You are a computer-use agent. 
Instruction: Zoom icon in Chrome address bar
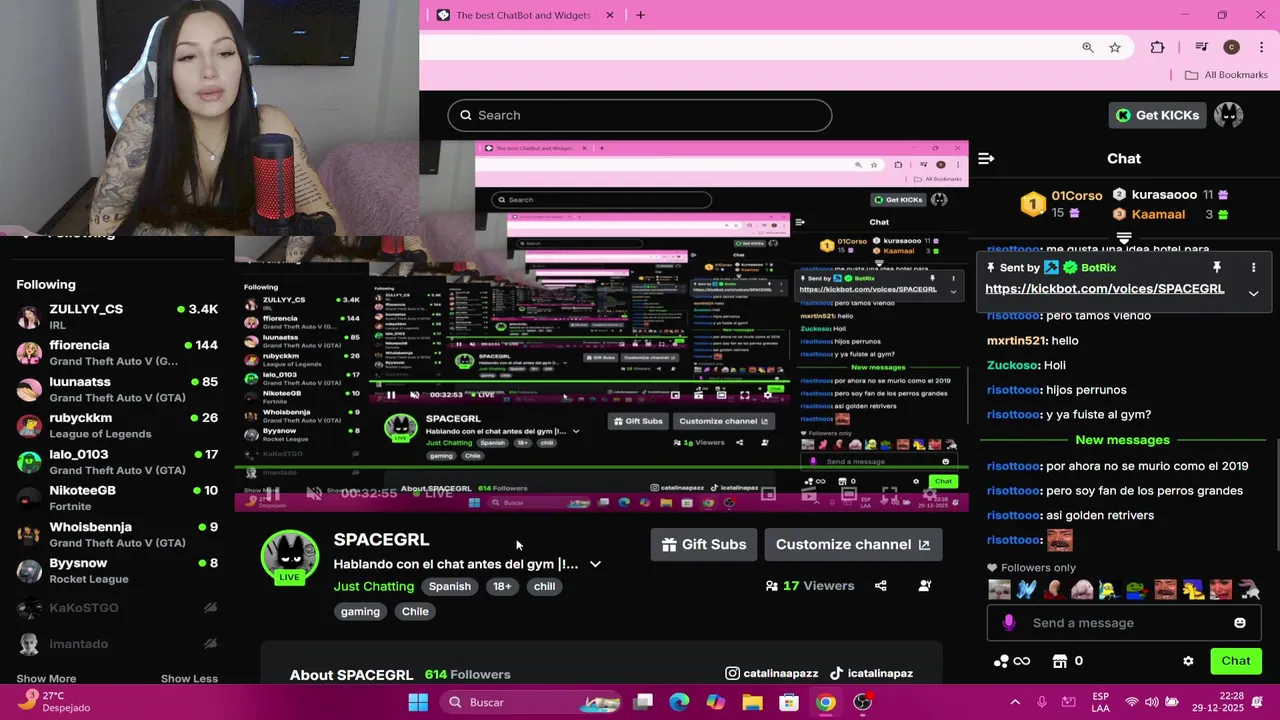coord(1088,47)
